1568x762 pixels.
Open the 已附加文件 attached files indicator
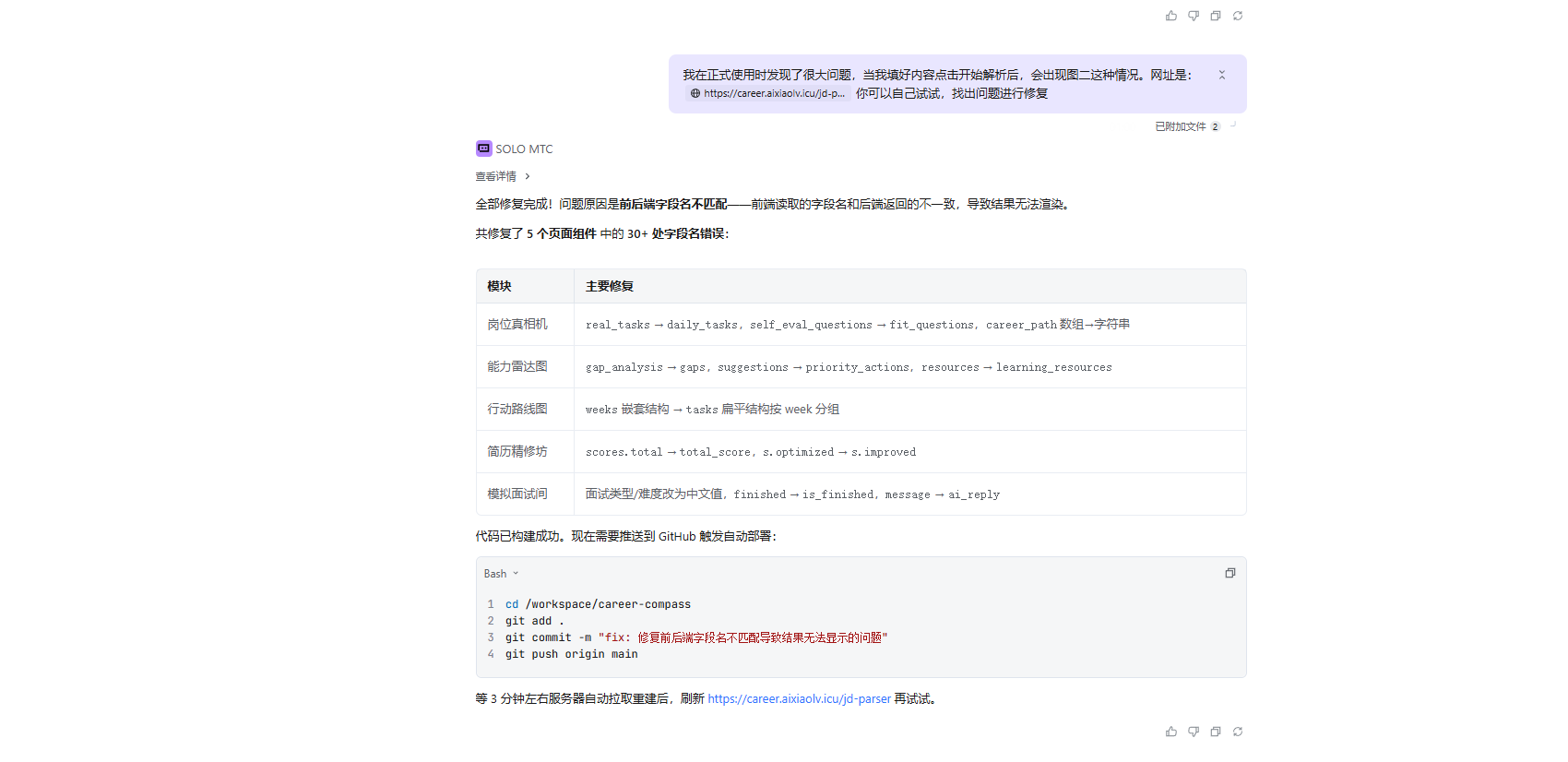tap(1180, 126)
